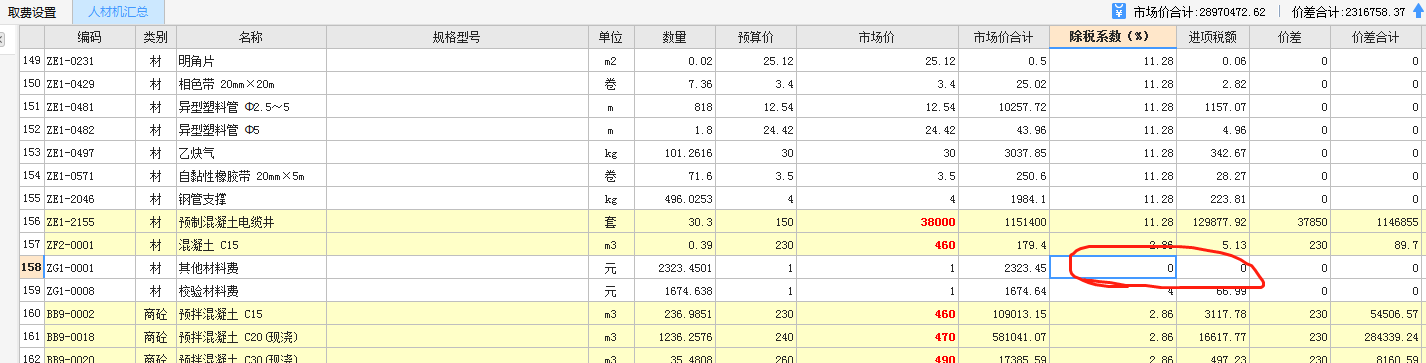
Task: Select the 除税系数(%) column header
Action: pos(1113,37)
